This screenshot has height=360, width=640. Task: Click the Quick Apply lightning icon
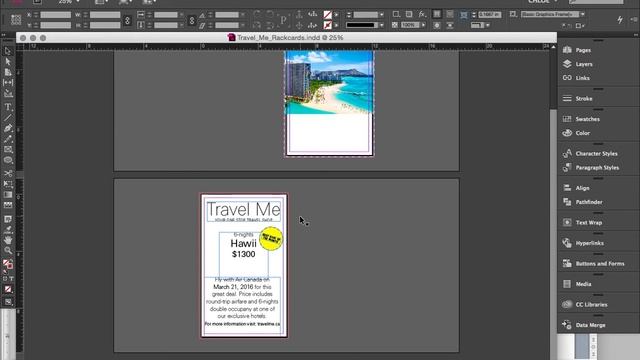point(620,19)
